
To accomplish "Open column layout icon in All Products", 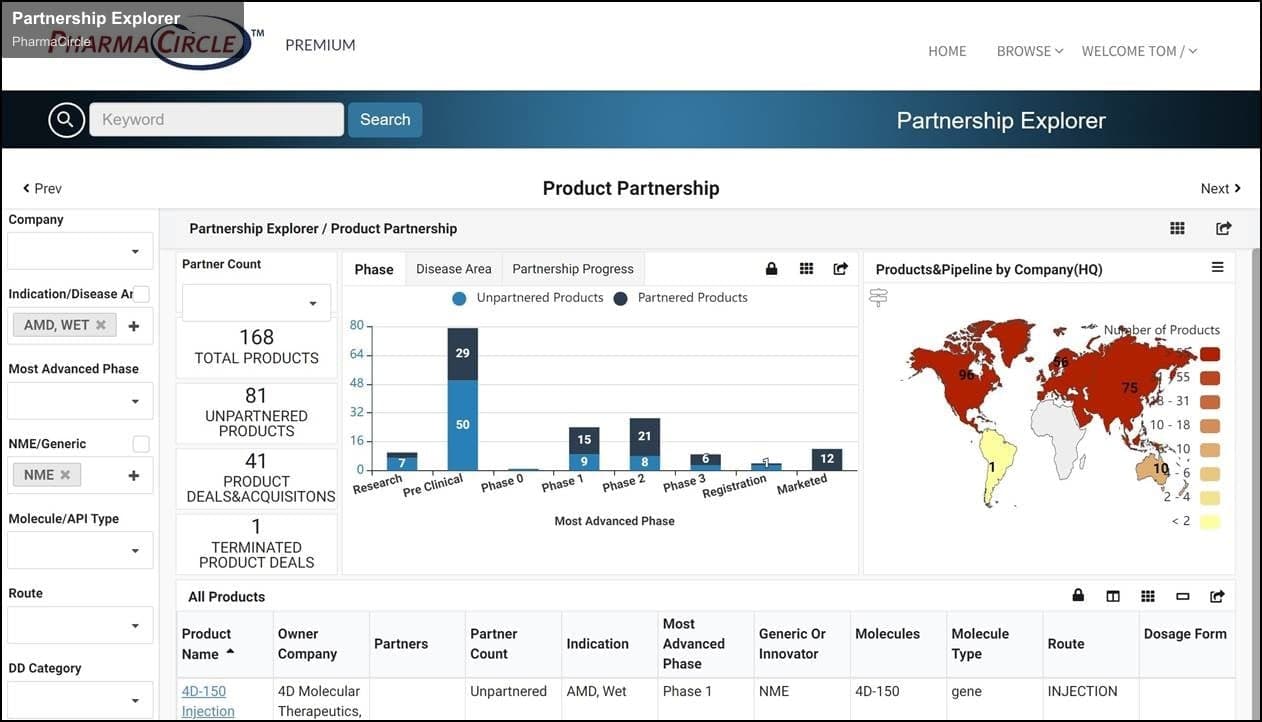I will (x=1113, y=596).
